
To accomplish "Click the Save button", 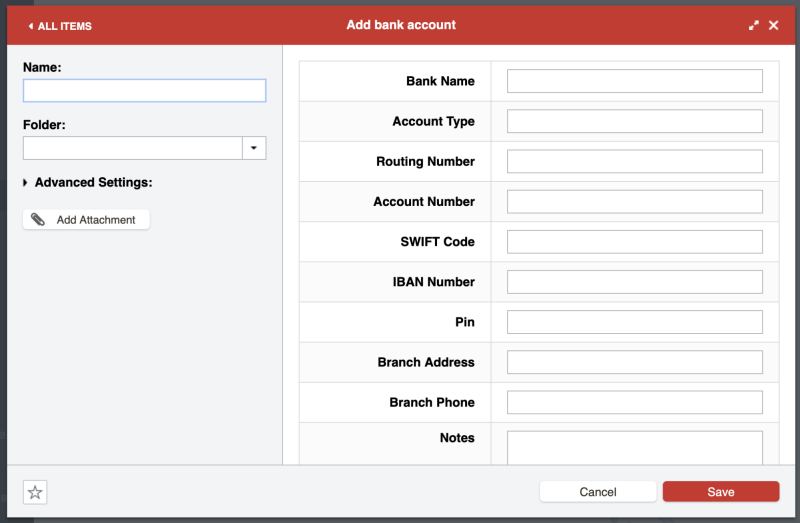I will [x=720, y=492].
